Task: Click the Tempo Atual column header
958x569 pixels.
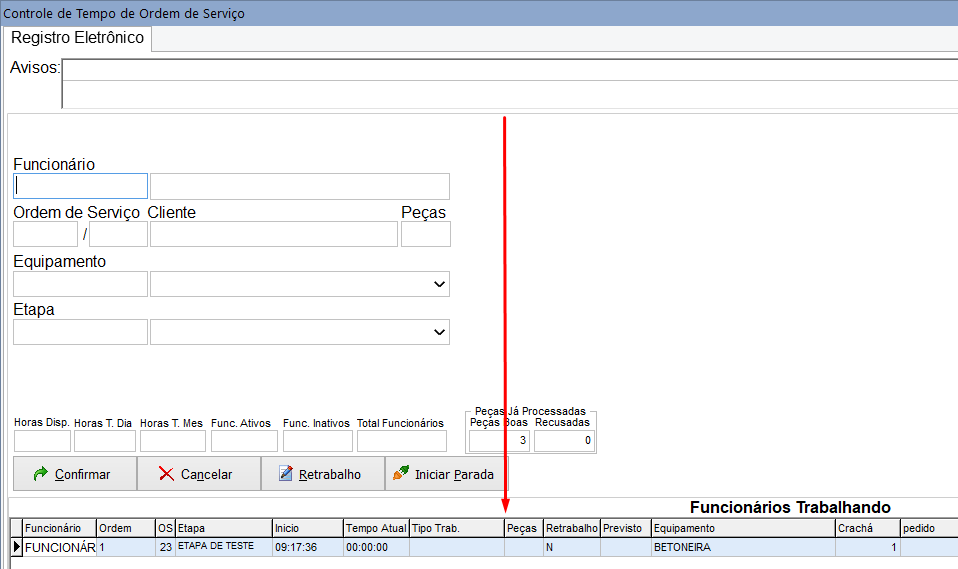Action: 376,528
